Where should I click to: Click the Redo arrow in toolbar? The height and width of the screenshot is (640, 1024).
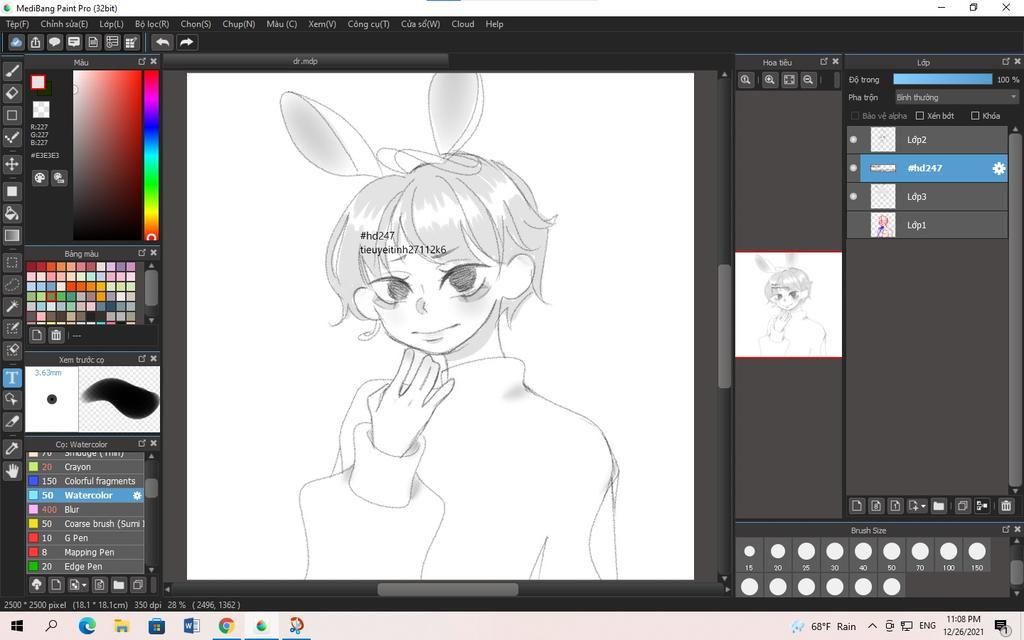(x=186, y=42)
